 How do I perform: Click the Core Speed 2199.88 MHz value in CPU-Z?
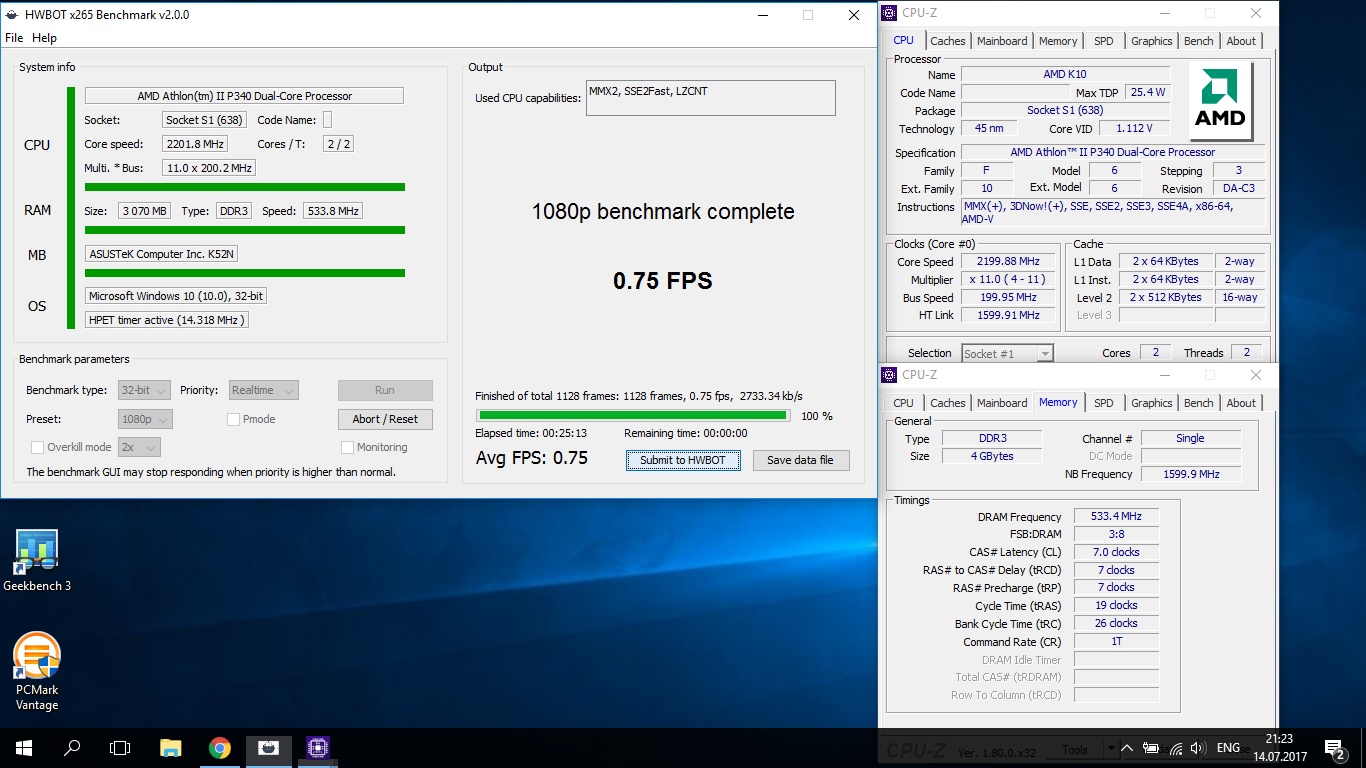tap(1008, 261)
